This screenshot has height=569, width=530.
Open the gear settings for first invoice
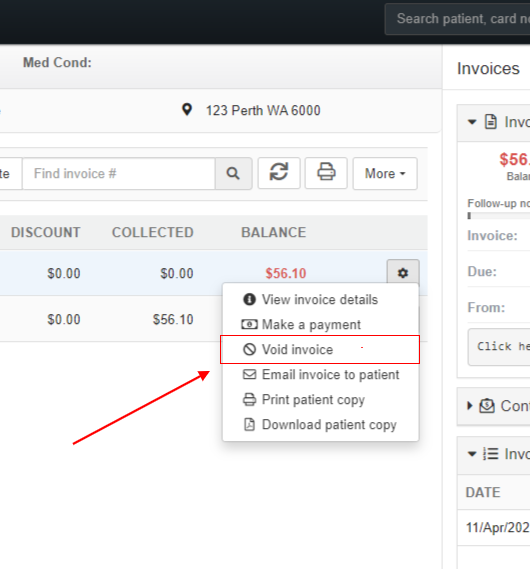click(403, 273)
